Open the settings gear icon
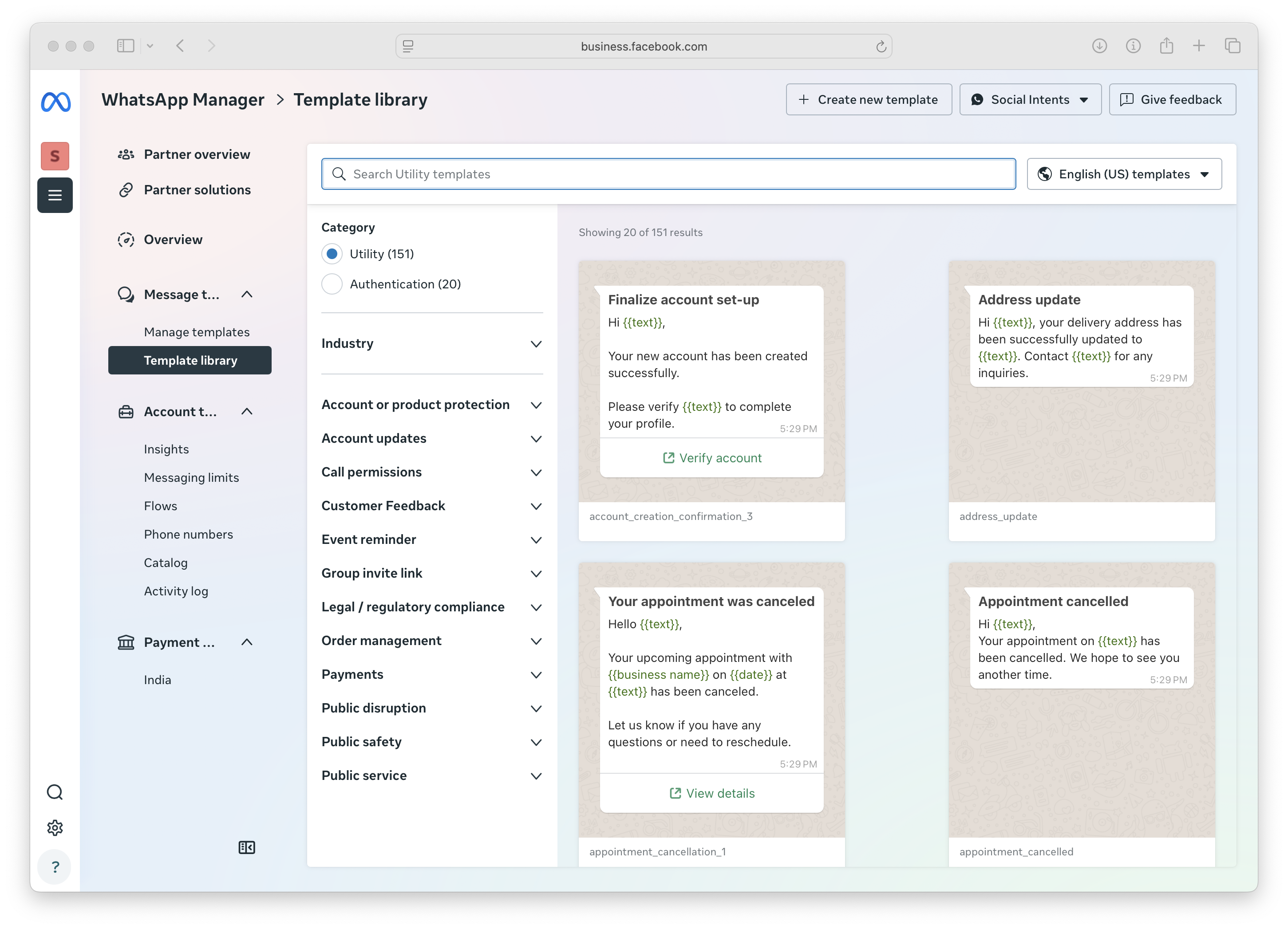The height and width of the screenshot is (929, 1288). tap(55, 827)
